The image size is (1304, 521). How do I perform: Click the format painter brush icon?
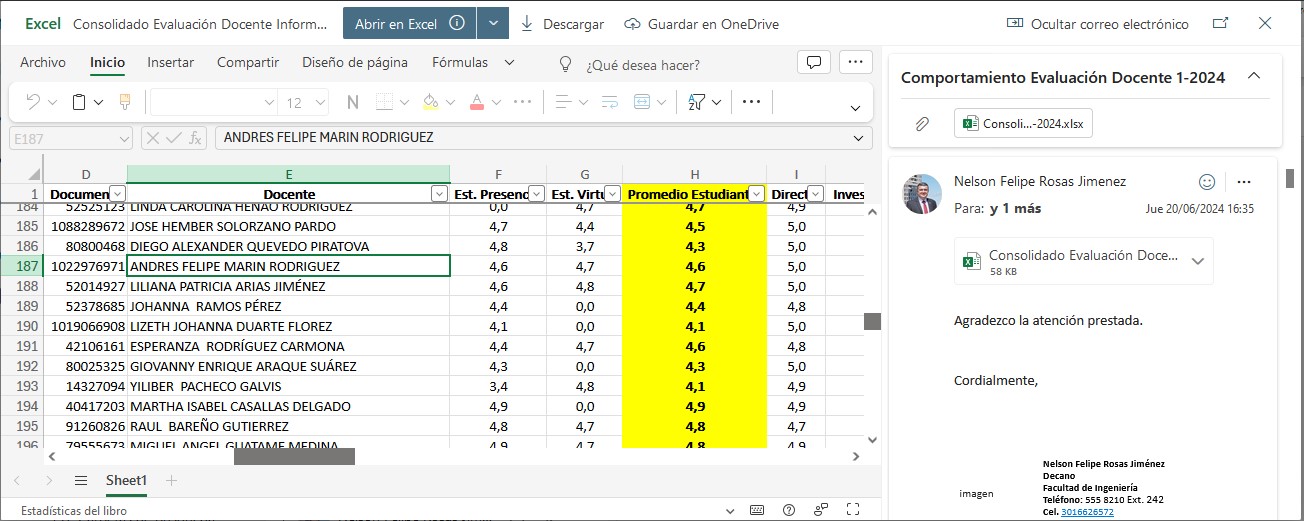coord(125,102)
